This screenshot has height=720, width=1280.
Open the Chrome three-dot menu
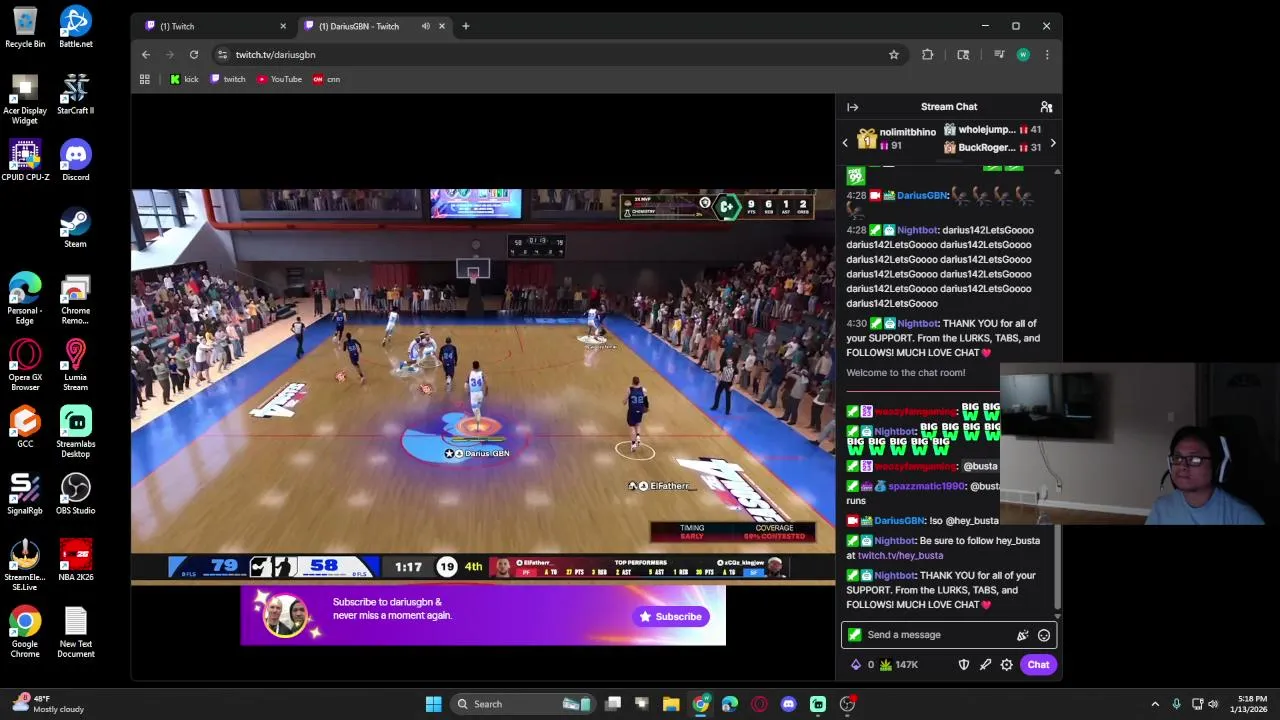(x=1047, y=55)
